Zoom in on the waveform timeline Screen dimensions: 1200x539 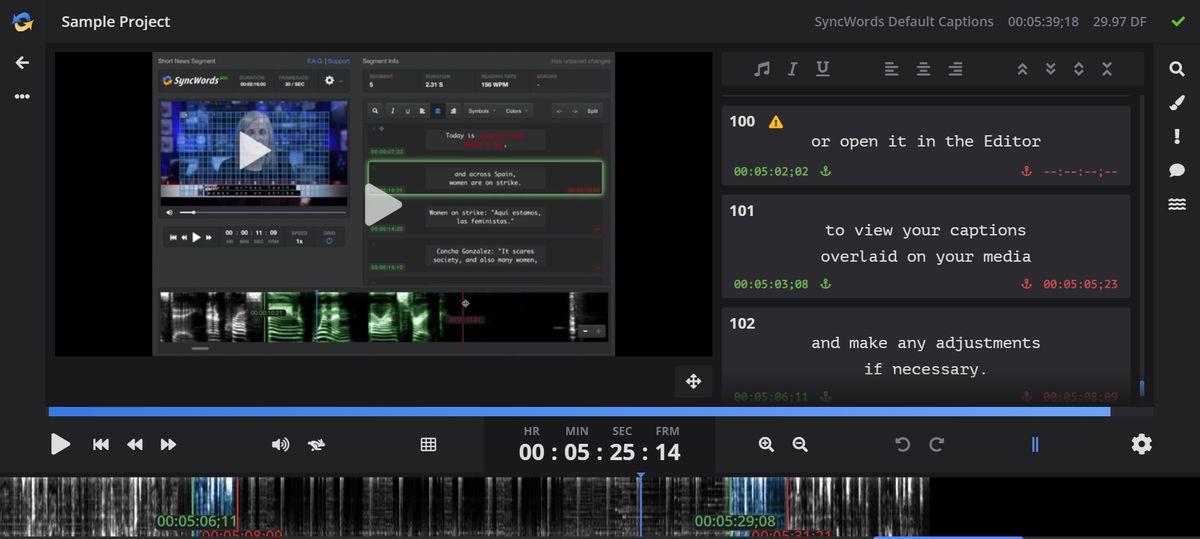coord(766,445)
